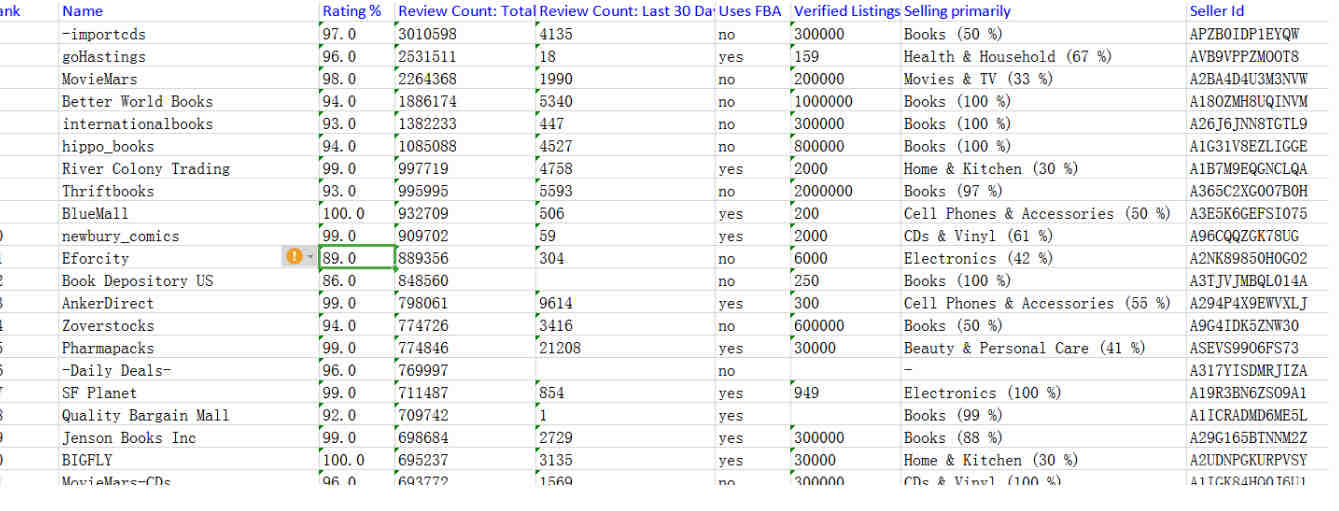Select the Thriftbooks name cell
The width and height of the screenshot is (1339, 511).
tap(108, 191)
